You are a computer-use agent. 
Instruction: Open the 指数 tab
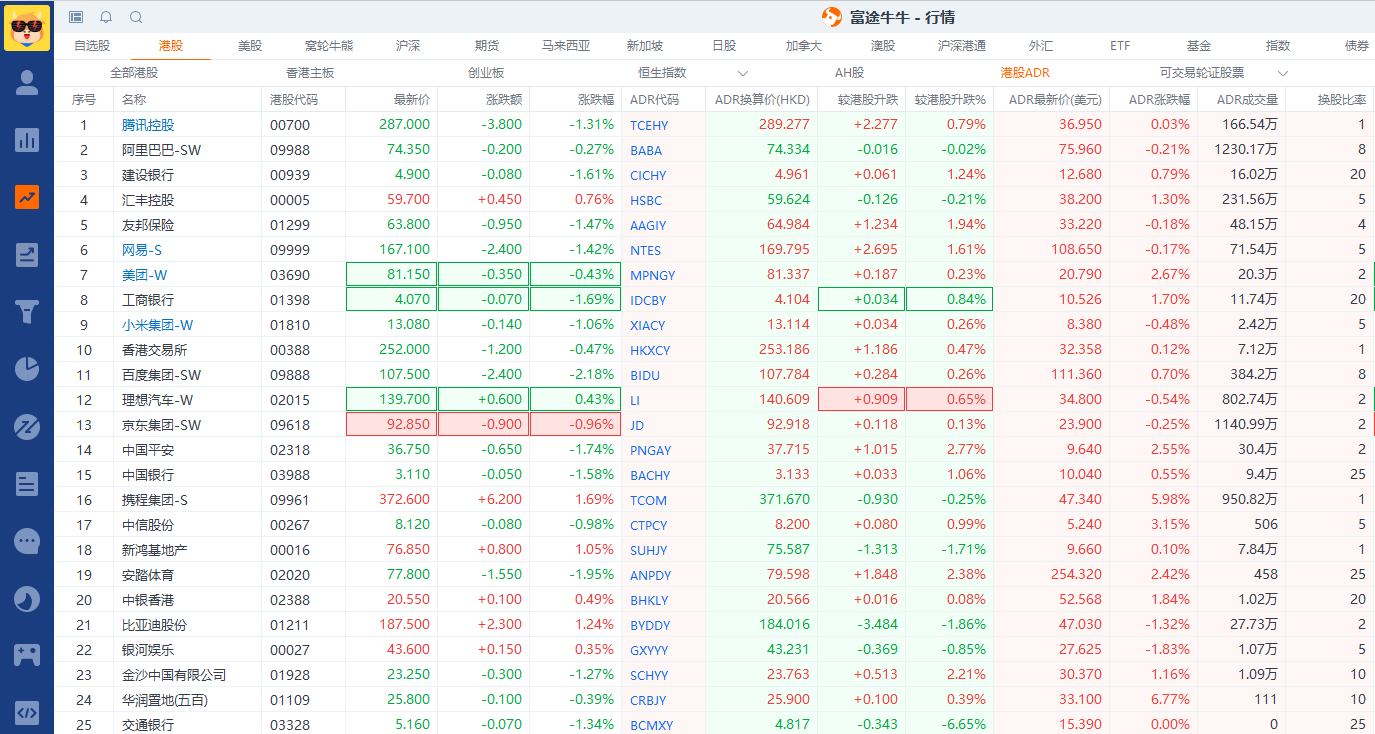coord(1278,46)
